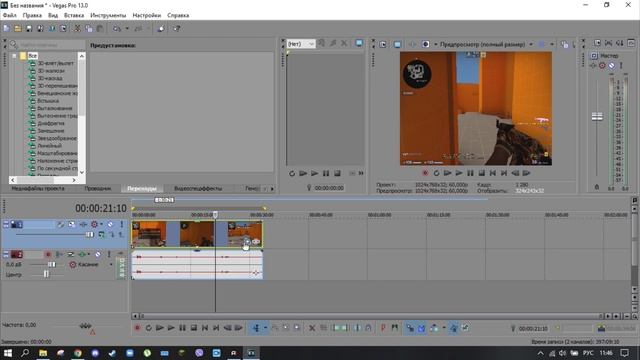Image resolution: width=640 pixels, height=360 pixels.
Task: Open the "Файл" menu
Action: [x=10, y=15]
